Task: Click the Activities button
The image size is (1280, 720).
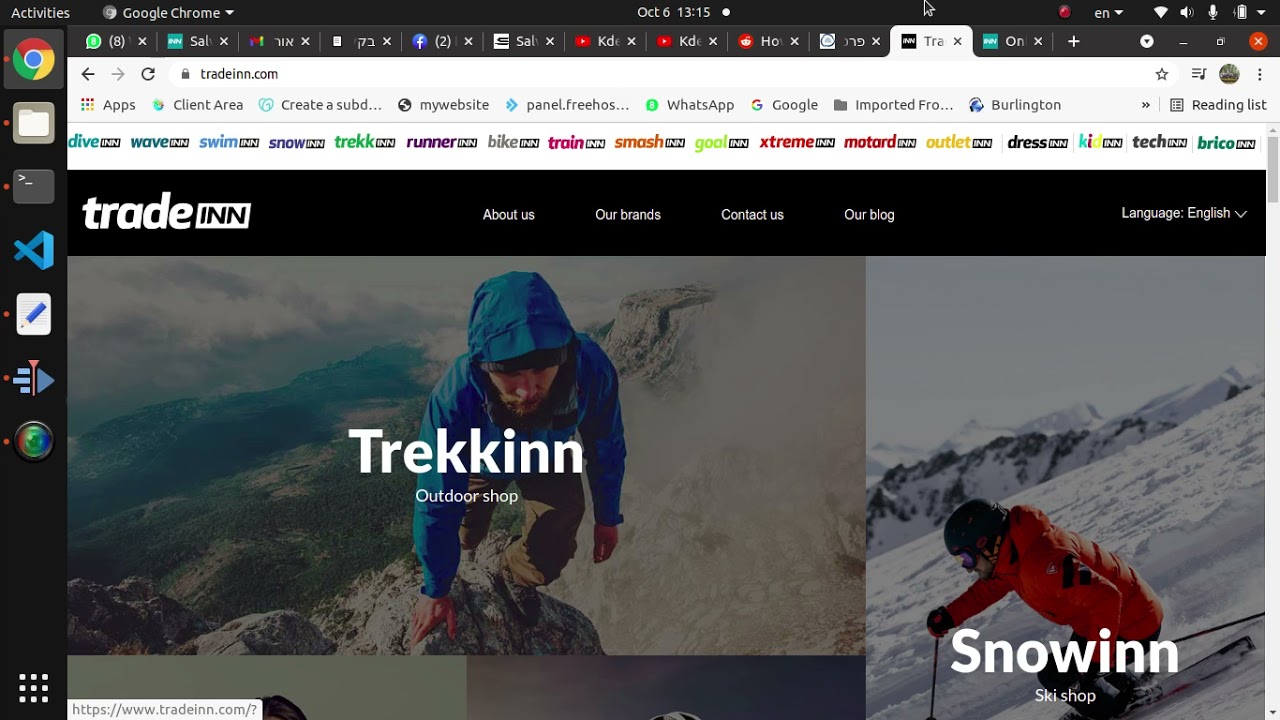Action: point(40,13)
